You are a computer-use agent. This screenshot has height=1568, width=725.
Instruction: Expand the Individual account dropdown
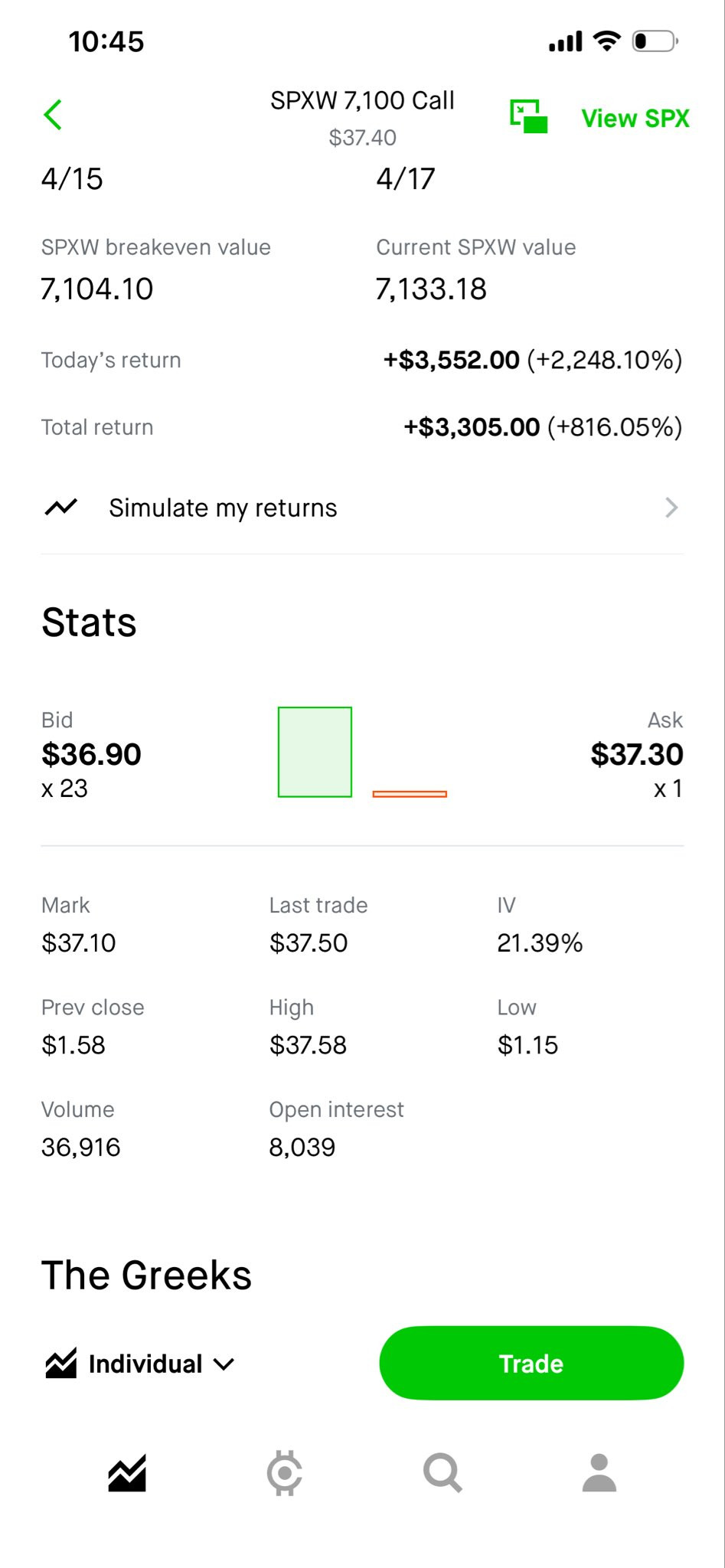pyautogui.click(x=140, y=1364)
